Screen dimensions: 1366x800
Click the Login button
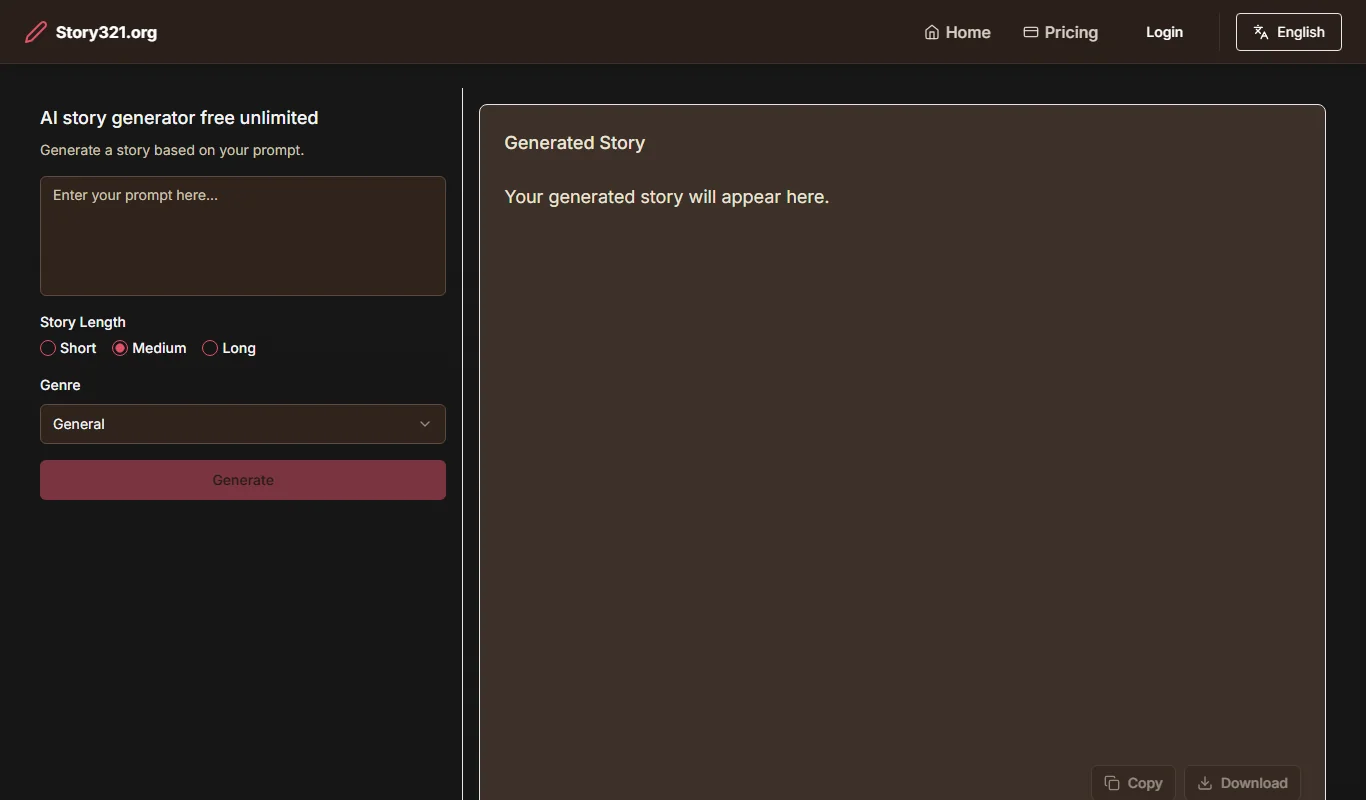(x=1164, y=32)
